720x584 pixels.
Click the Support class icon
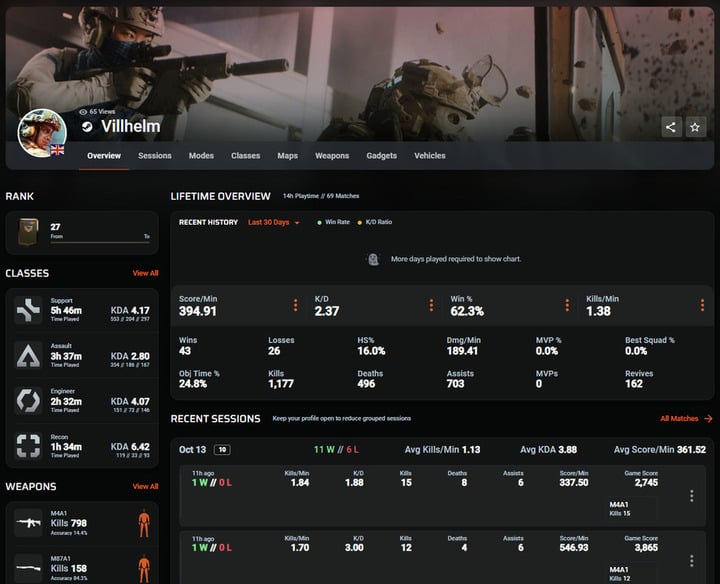coord(28,310)
